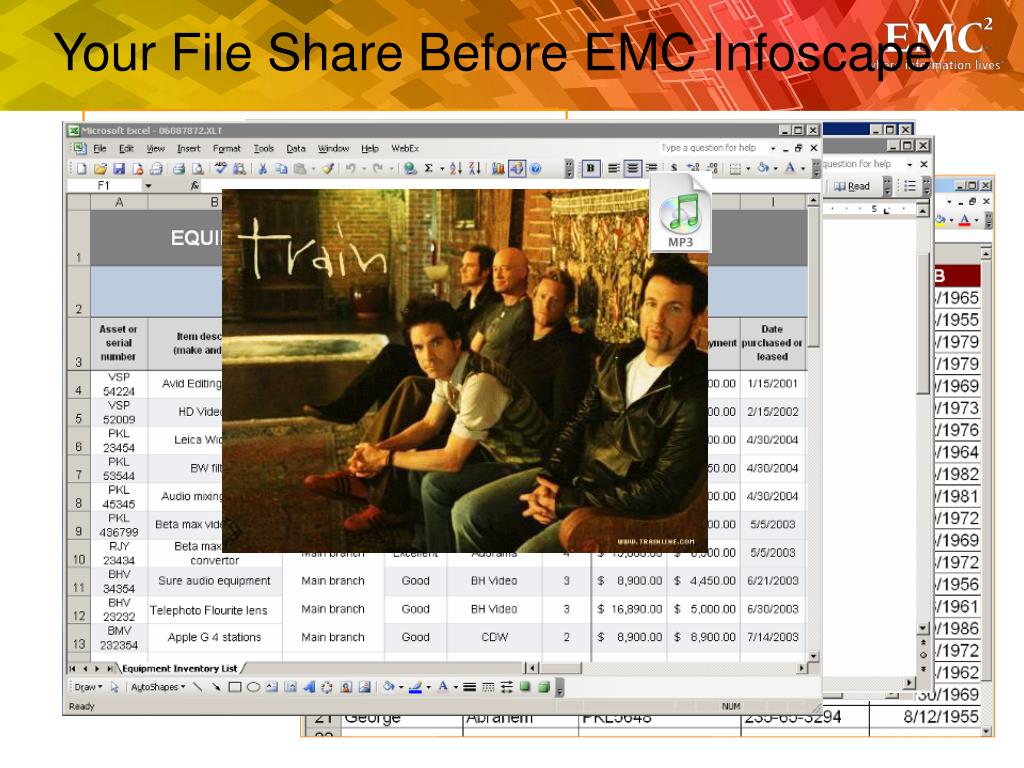Expand the Drawing toolbar options chevron
The image size is (1024, 768).
pyautogui.click(x=560, y=687)
